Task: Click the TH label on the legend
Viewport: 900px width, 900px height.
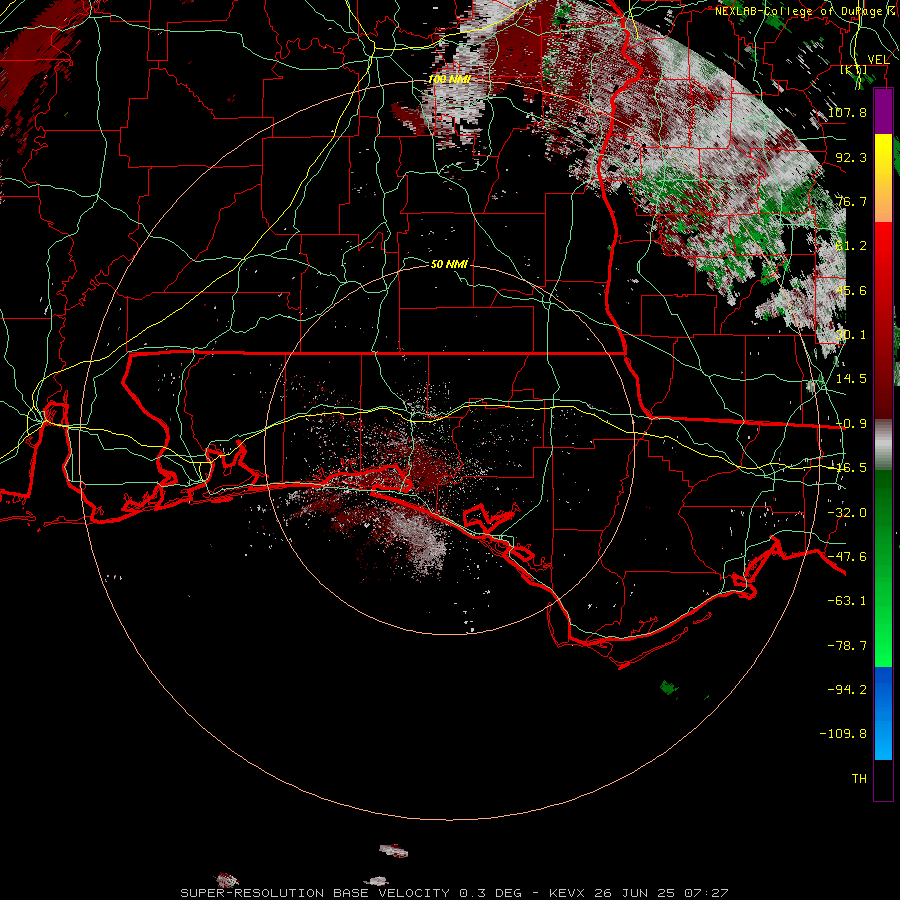Action: 859,779
